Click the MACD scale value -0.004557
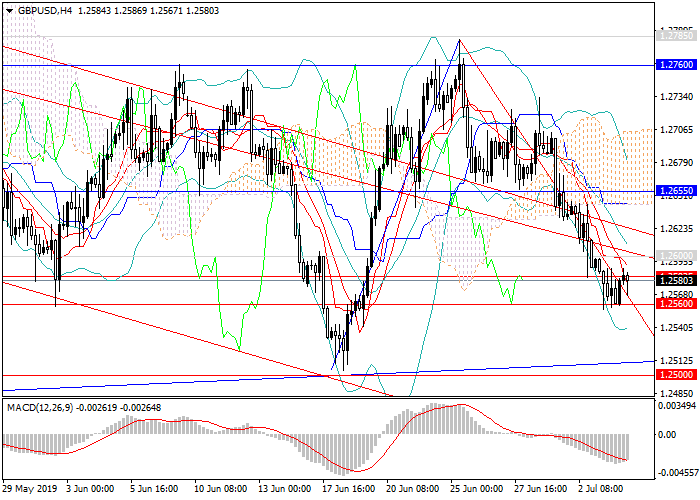Image resolution: width=700 pixels, height=500 pixels. click(x=675, y=468)
